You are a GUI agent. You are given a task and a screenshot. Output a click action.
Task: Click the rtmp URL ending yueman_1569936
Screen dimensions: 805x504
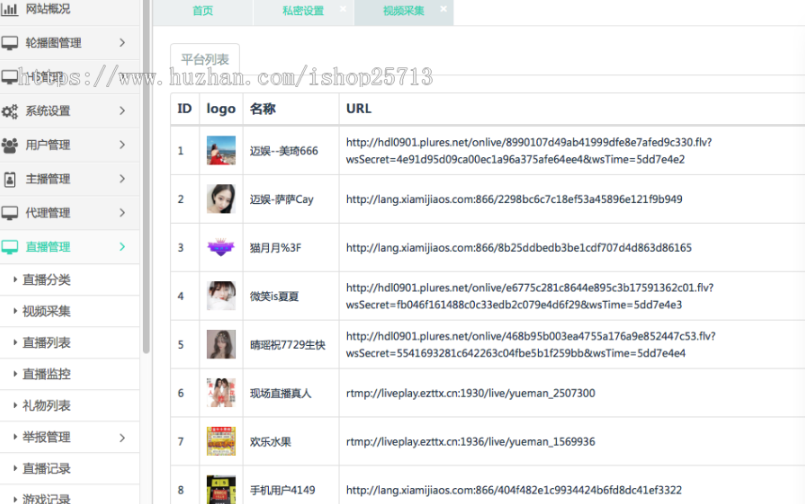pyautogui.click(x=470, y=442)
